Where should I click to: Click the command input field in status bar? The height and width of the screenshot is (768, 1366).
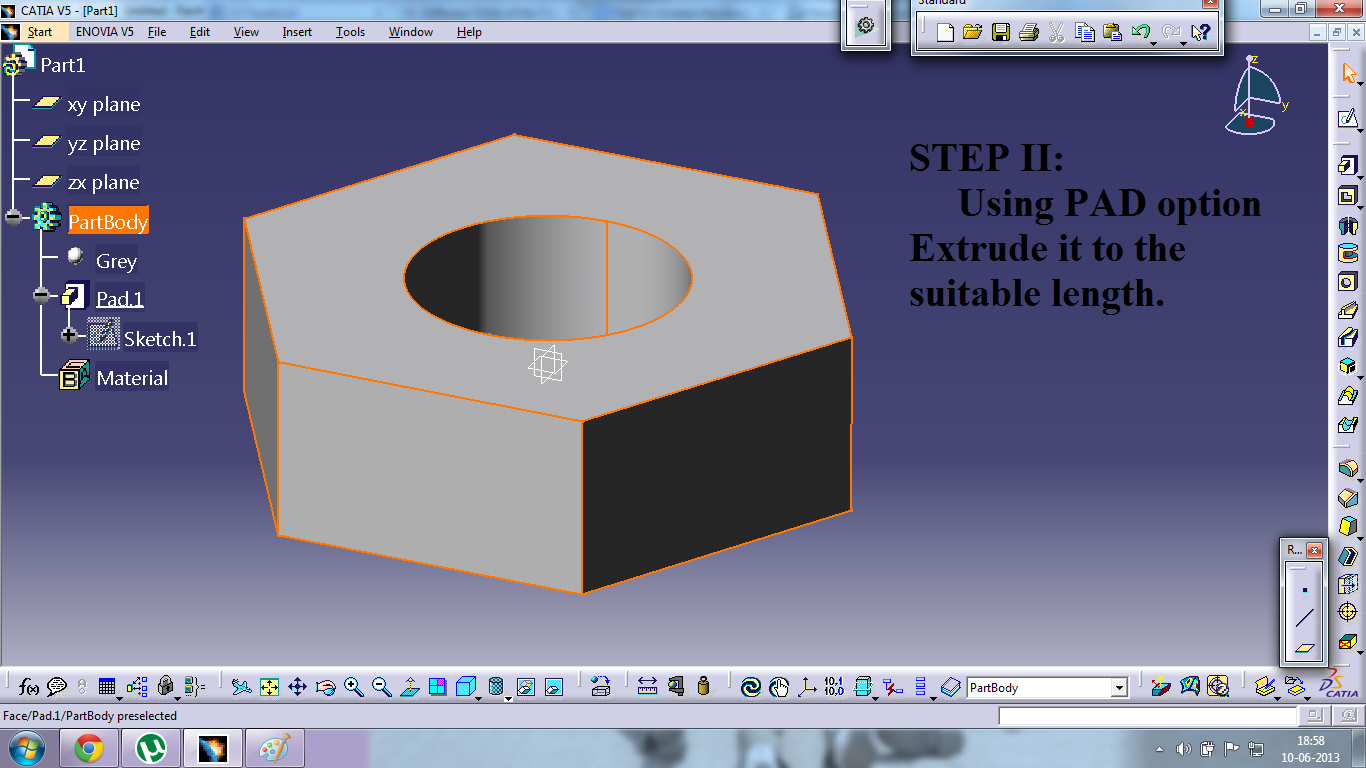pyautogui.click(x=1147, y=716)
